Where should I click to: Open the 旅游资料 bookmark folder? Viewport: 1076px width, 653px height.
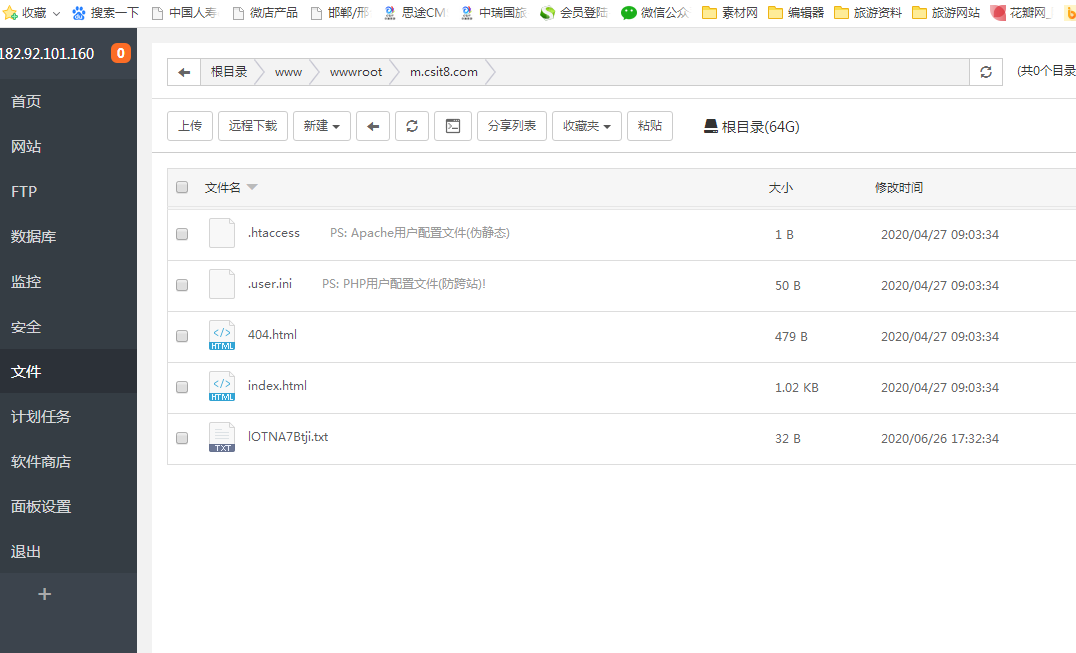click(x=868, y=13)
